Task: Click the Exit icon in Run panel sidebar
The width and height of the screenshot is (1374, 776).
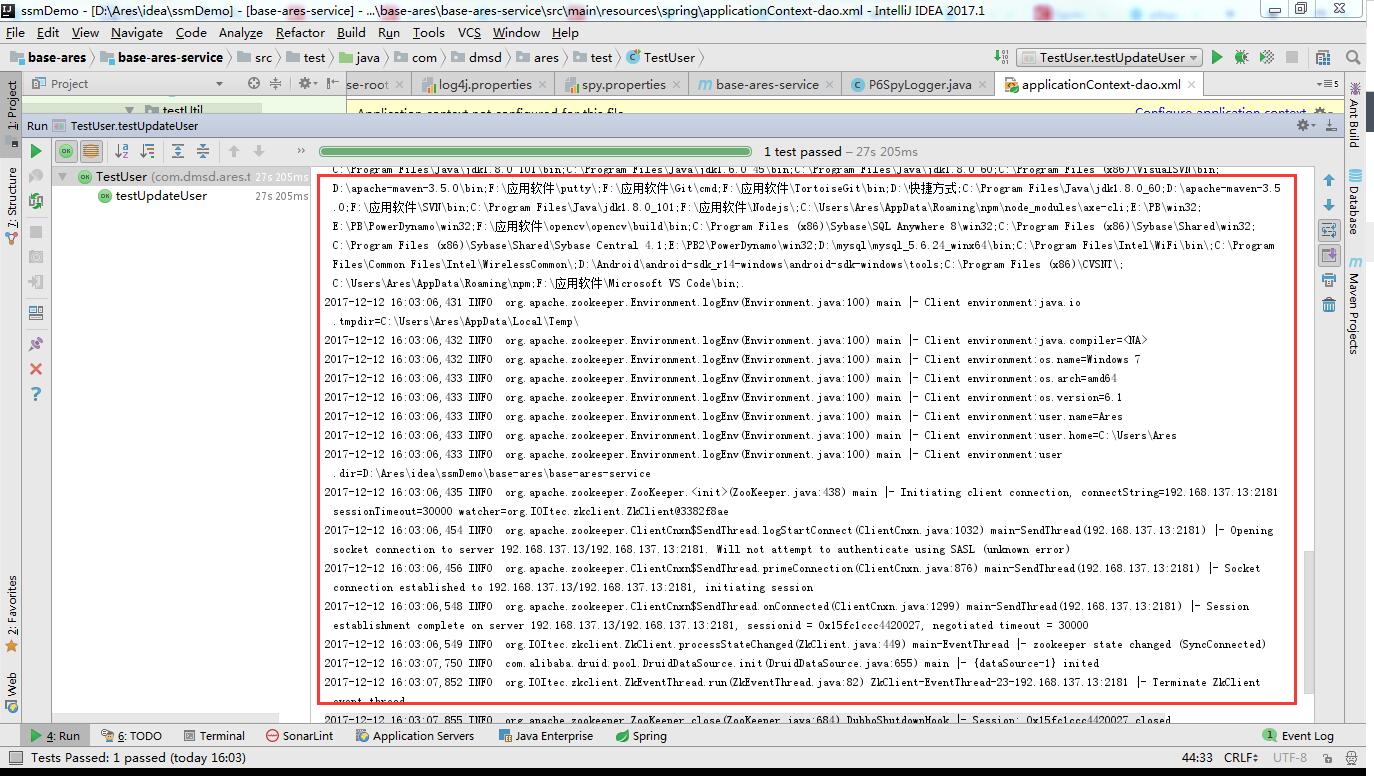Action: point(36,282)
